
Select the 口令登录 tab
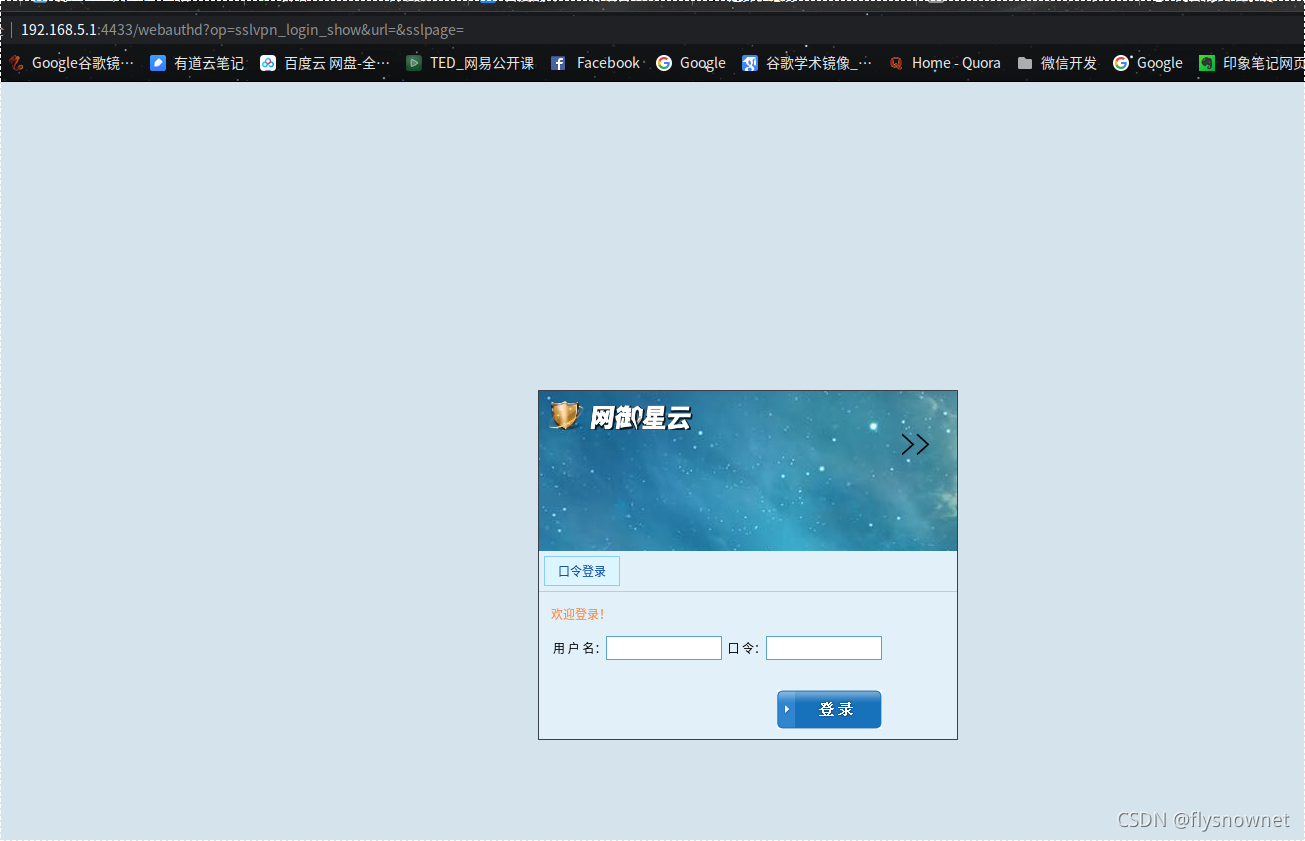pyautogui.click(x=582, y=571)
